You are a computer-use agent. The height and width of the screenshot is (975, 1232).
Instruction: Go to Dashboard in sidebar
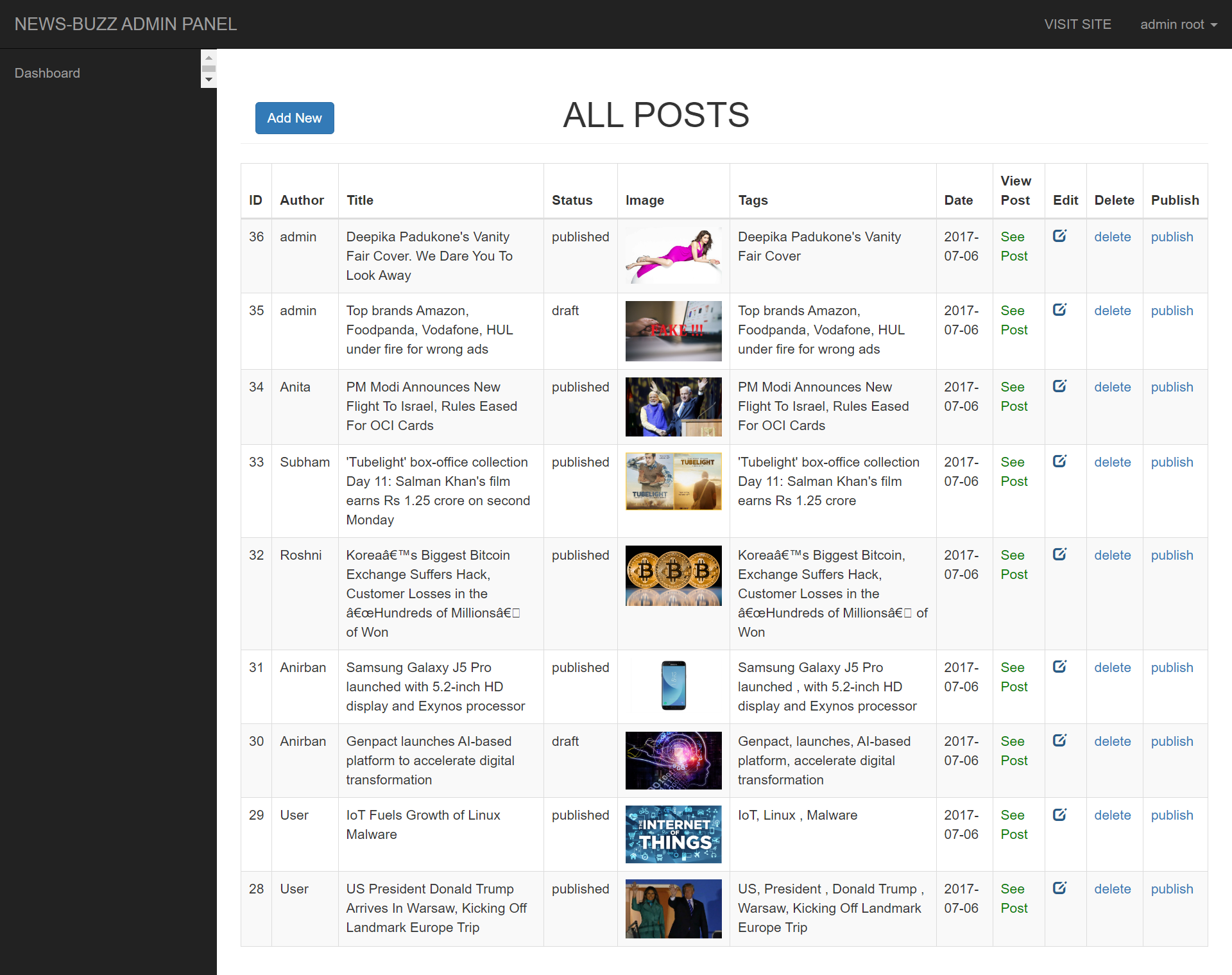(47, 73)
